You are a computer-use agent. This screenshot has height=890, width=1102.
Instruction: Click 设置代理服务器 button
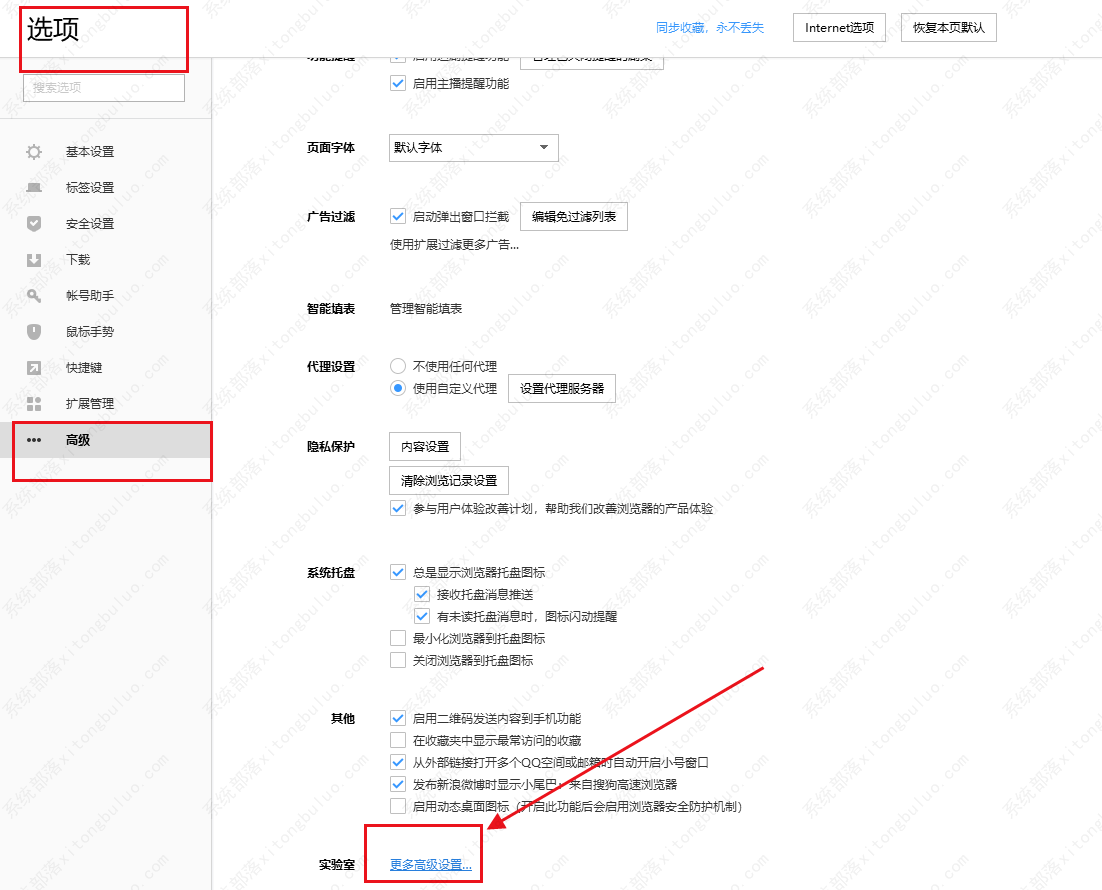point(562,388)
